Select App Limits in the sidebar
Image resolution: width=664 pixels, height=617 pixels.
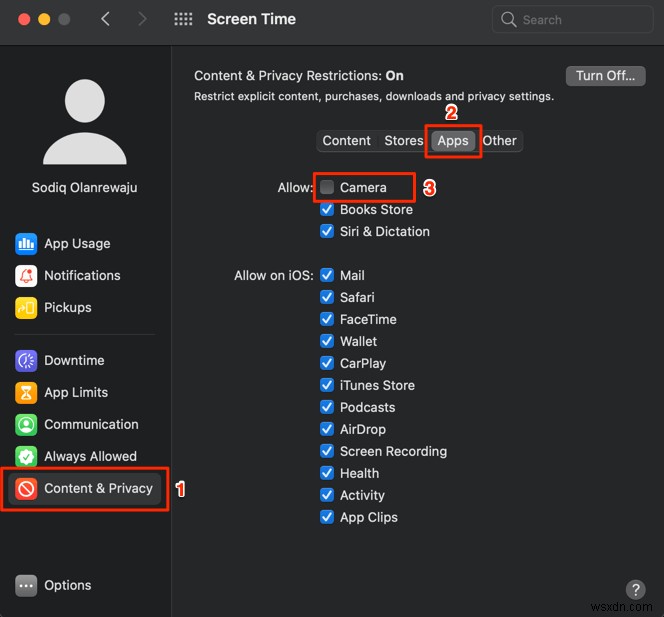click(x=85, y=393)
